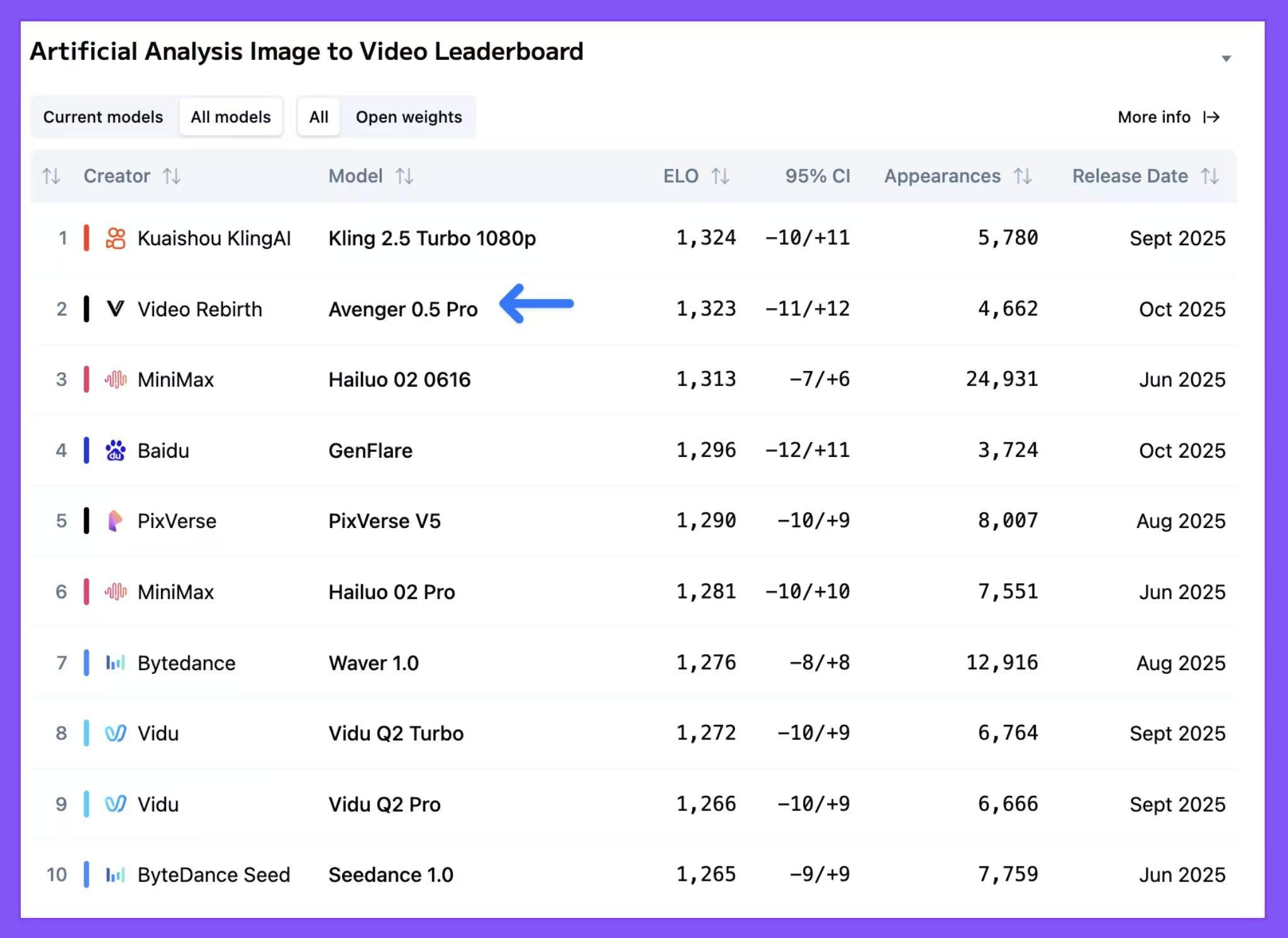Screen dimensions: 1288x938
Task: Click the Bytedance logo beside Waver 1.0
Action: coord(116,663)
